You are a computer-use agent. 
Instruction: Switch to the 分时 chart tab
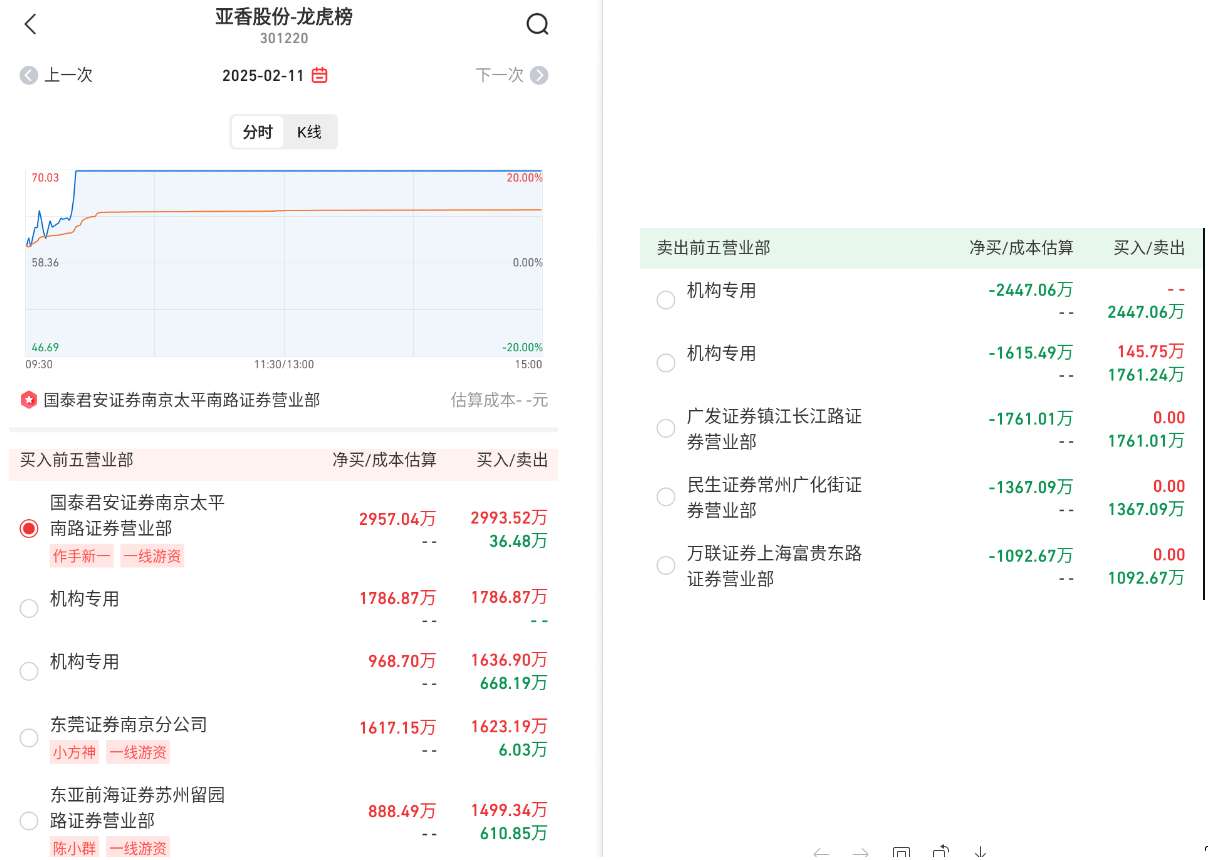point(258,132)
